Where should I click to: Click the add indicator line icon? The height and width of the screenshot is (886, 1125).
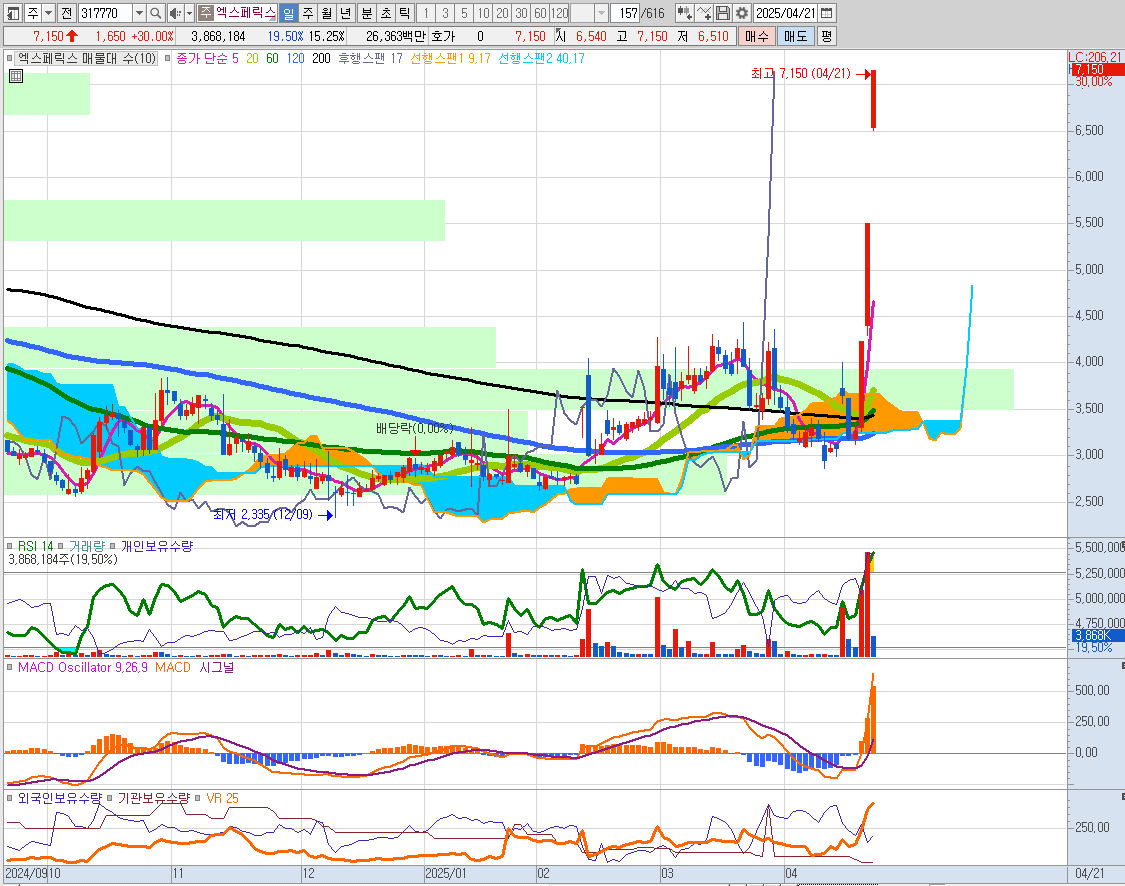click(x=704, y=13)
